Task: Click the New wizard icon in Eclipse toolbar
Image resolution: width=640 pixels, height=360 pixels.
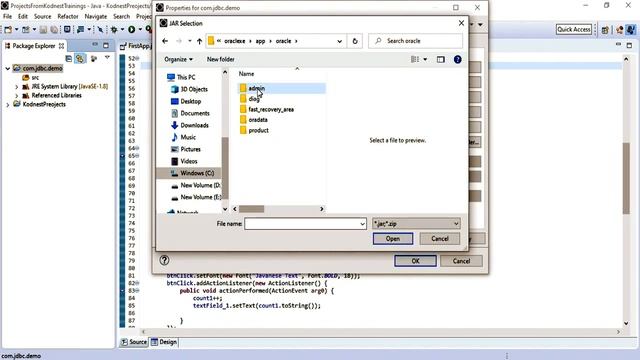Action: (8, 29)
